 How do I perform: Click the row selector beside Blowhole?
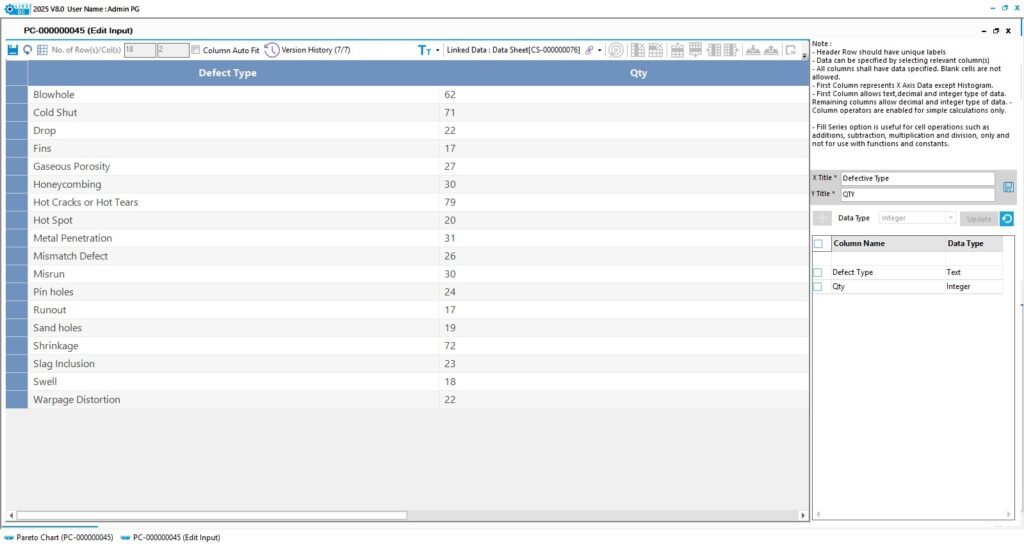coord(17,95)
